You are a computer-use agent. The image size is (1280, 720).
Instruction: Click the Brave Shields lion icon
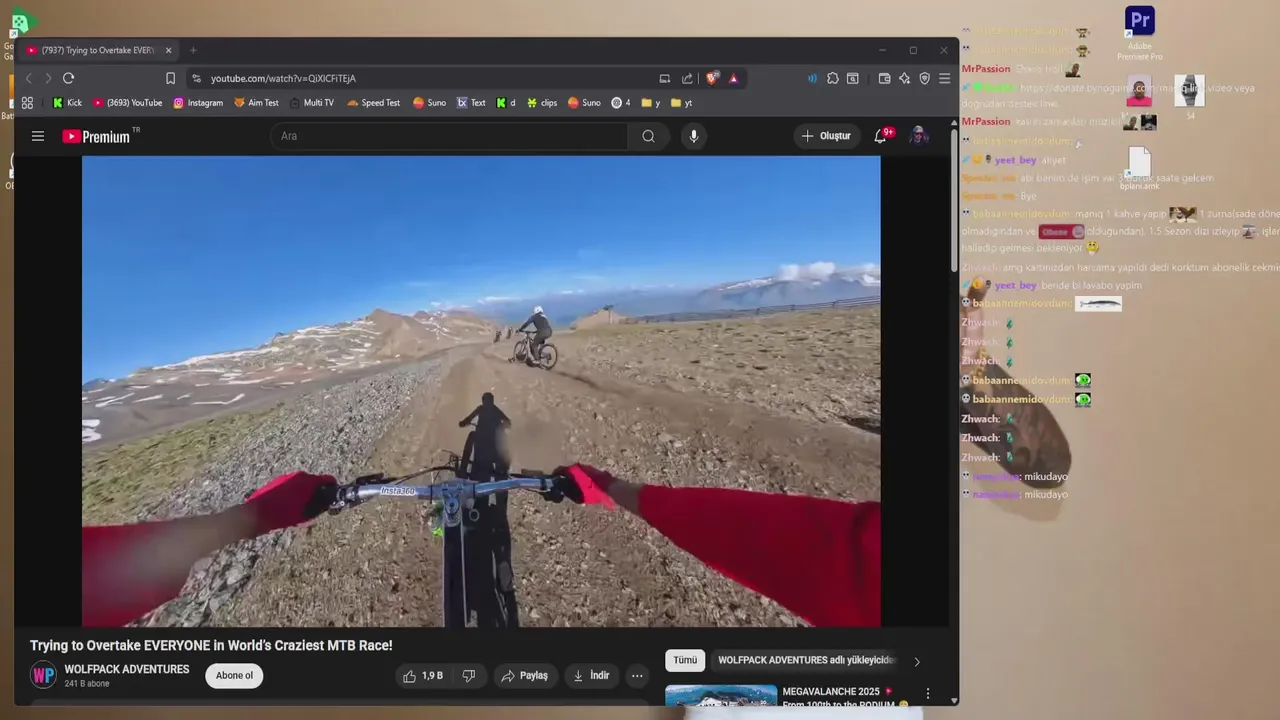coord(712,78)
